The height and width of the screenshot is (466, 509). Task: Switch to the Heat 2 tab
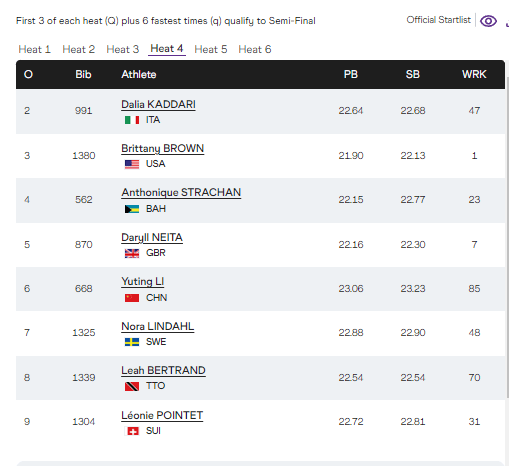(79, 49)
